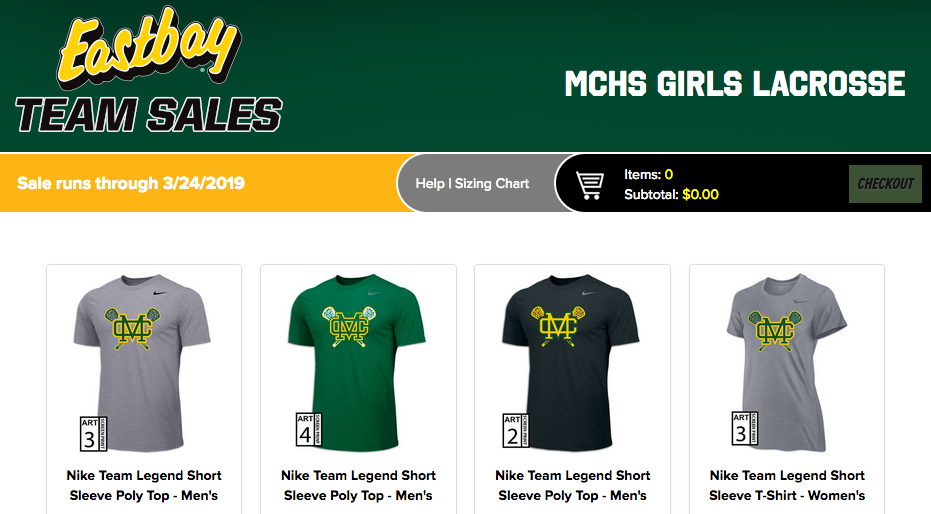Select the black men's Legend shirt image
The width and height of the screenshot is (931, 514).
click(571, 362)
